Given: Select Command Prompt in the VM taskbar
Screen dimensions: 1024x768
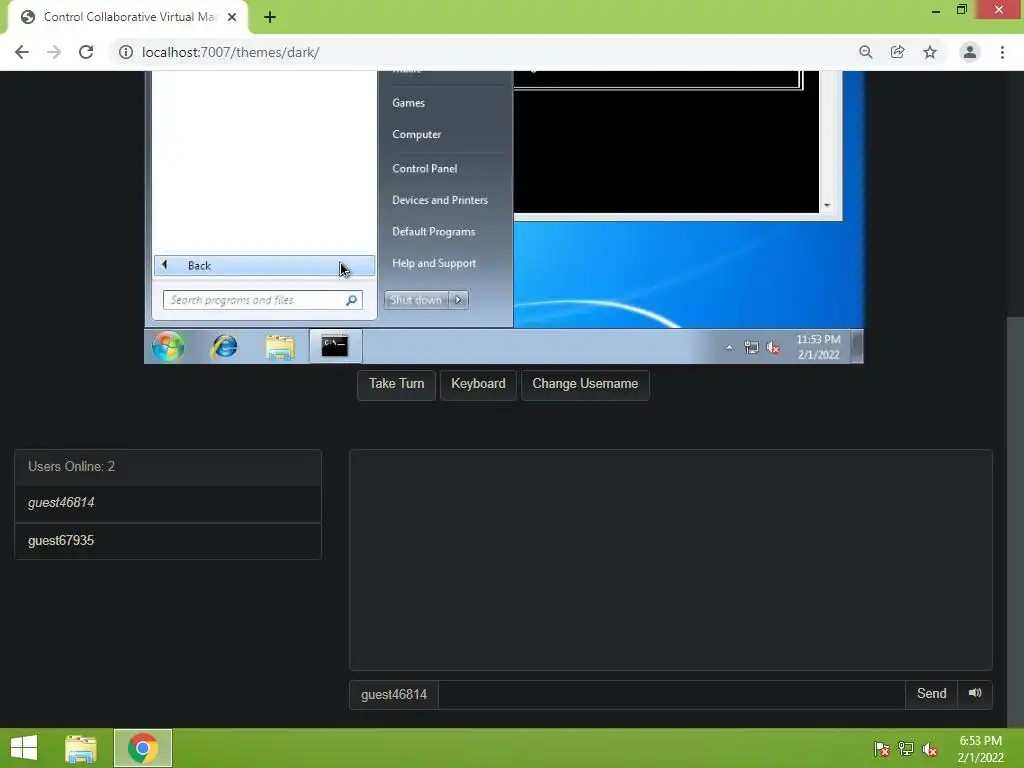Looking at the screenshot, I should pos(335,346).
